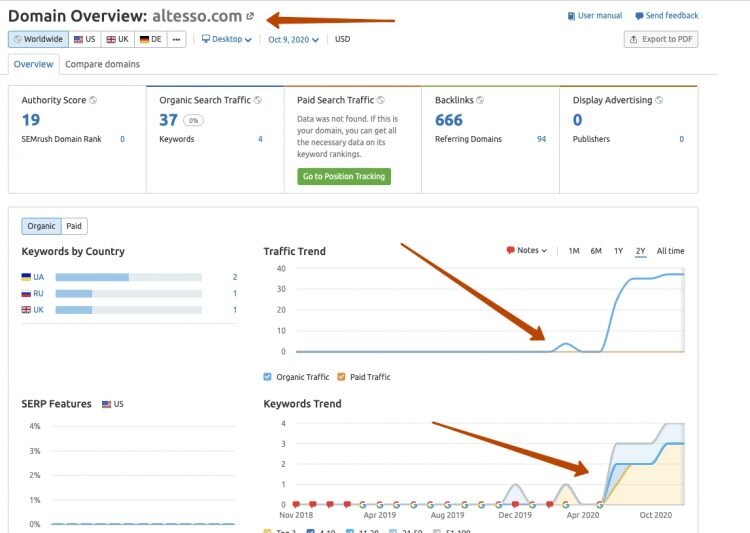Click the upload icon in Export to PDF

pyautogui.click(x=633, y=39)
